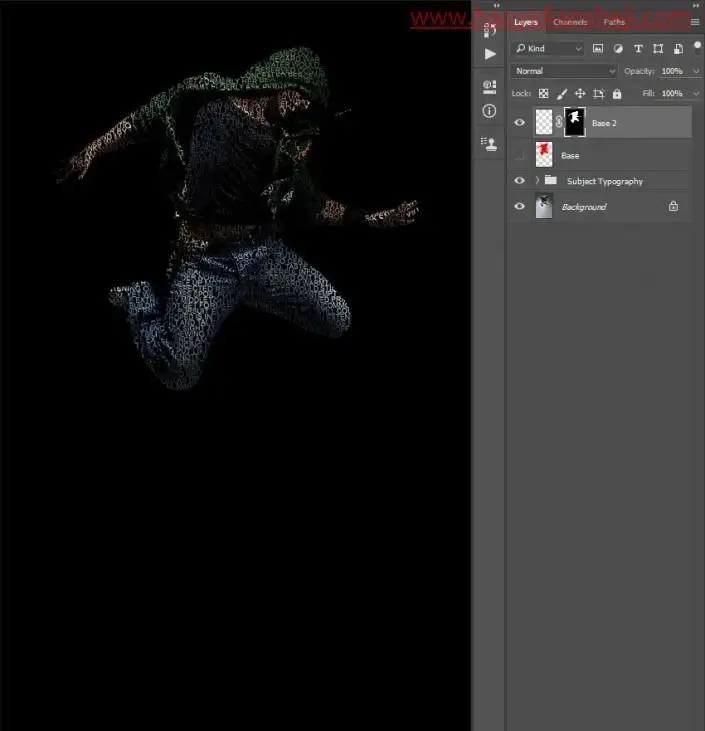Open the Normal blend mode dropdown

click(564, 71)
